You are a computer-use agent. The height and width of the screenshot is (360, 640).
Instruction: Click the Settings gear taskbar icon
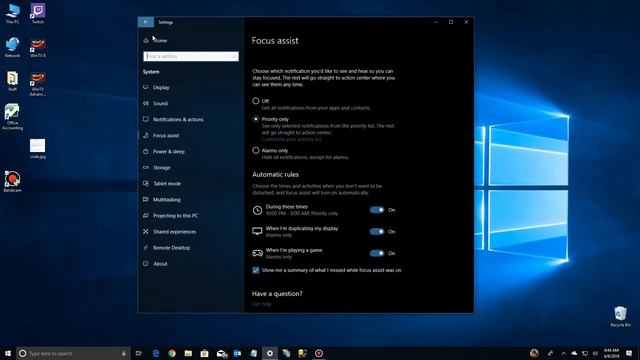[x=270, y=353]
